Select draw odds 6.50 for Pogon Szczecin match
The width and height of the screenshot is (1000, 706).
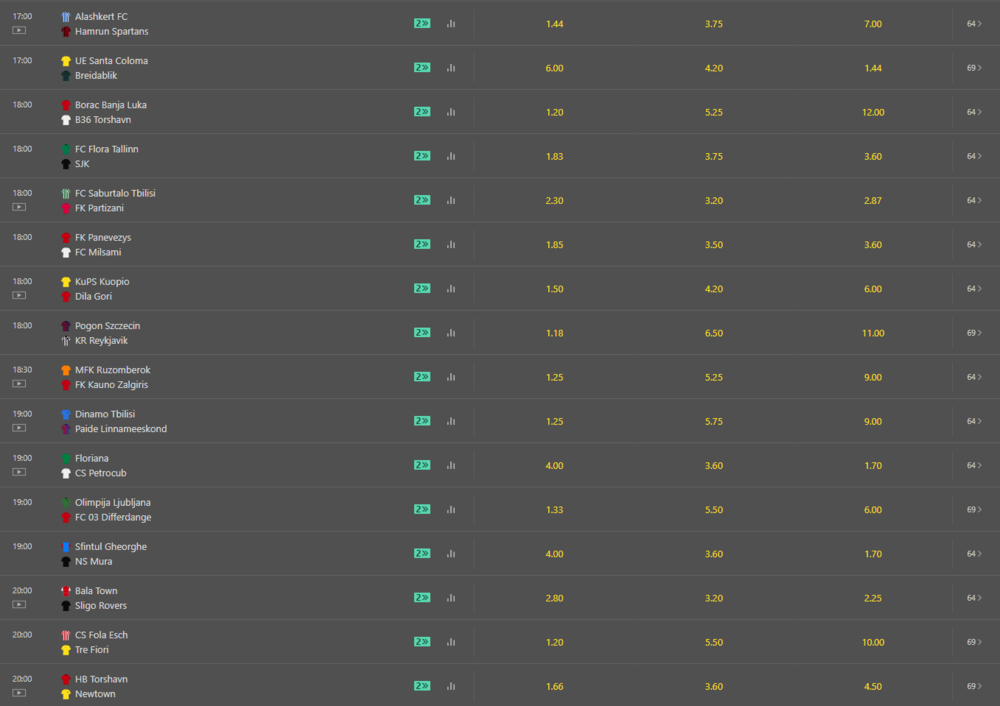coord(714,333)
